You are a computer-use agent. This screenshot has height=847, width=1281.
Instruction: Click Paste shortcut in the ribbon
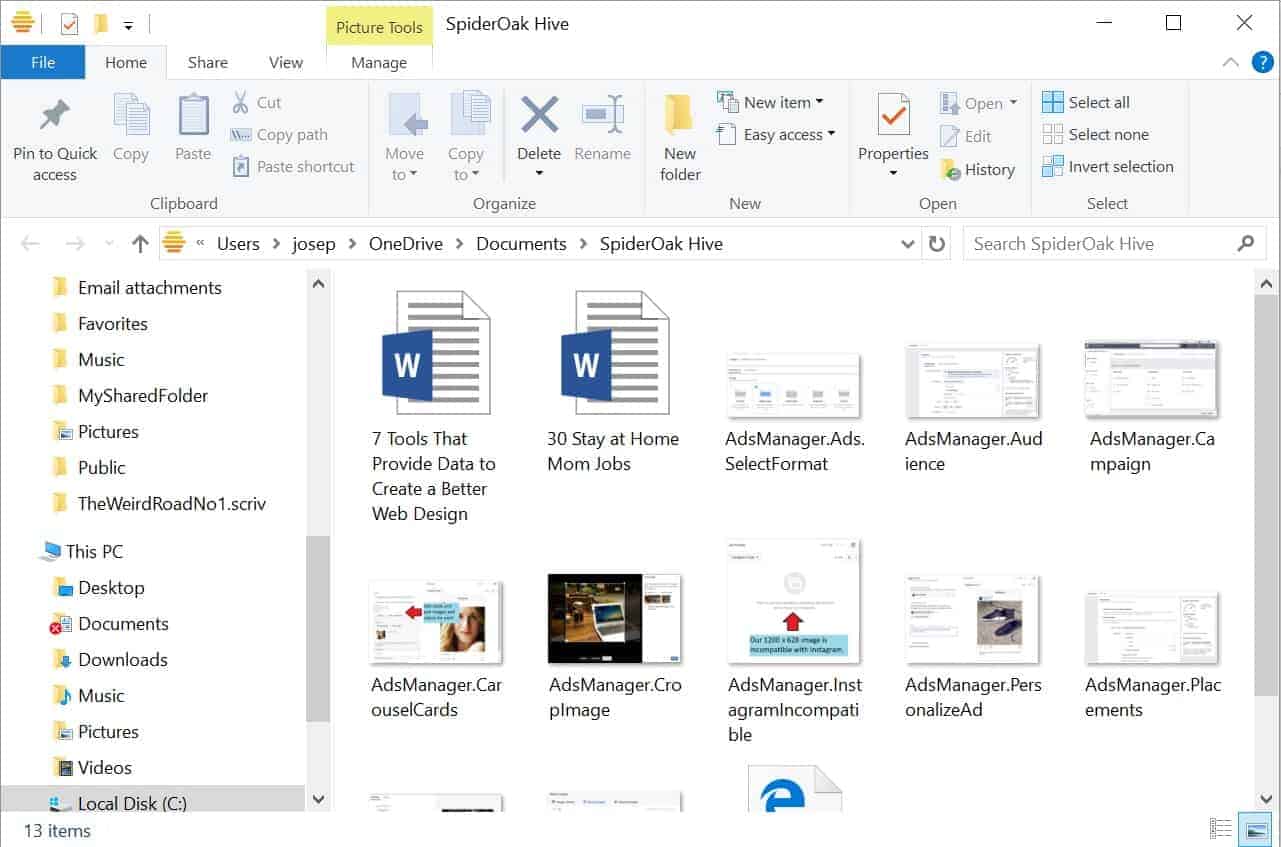pyautogui.click(x=293, y=166)
